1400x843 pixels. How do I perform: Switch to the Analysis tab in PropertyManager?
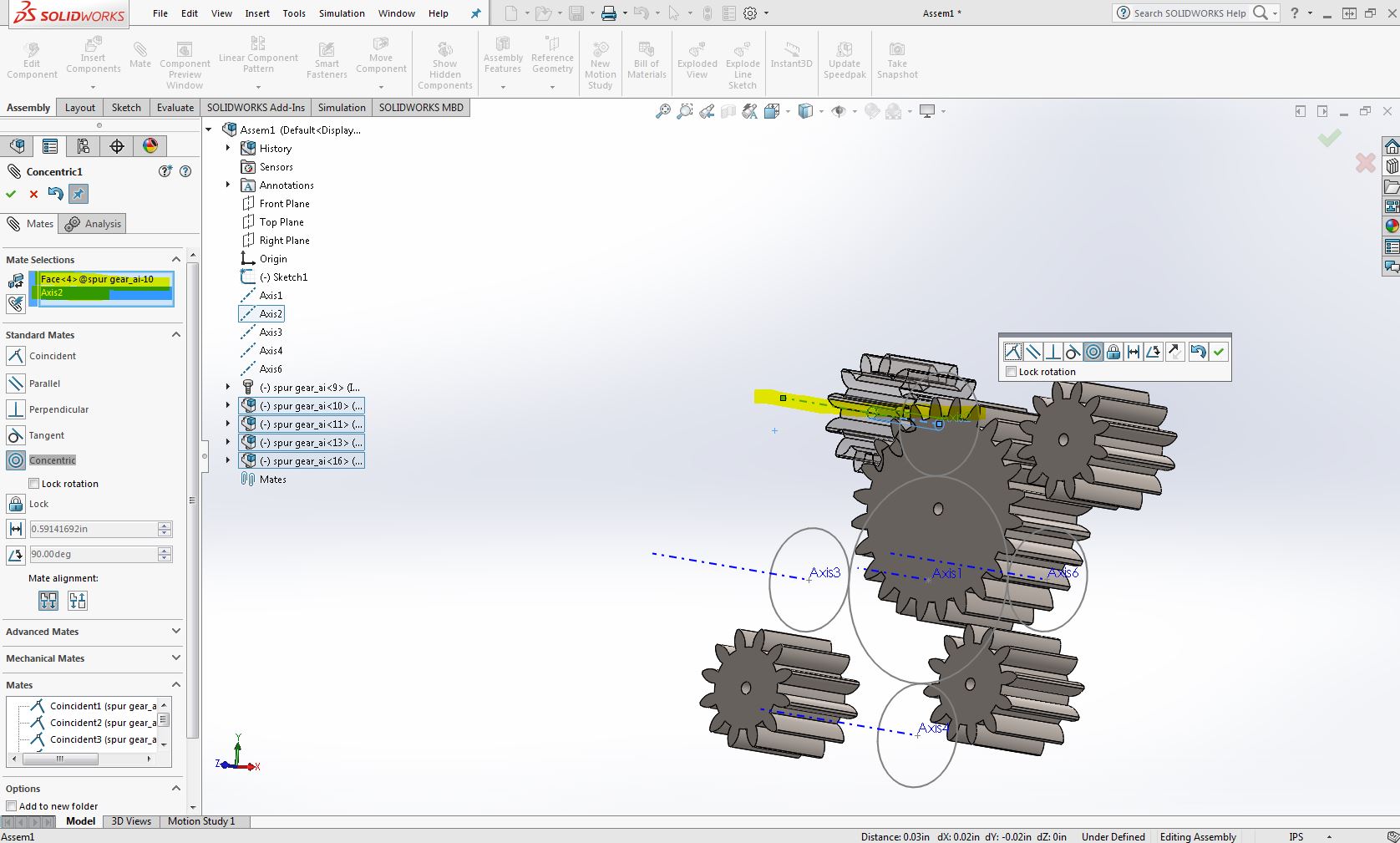click(94, 223)
